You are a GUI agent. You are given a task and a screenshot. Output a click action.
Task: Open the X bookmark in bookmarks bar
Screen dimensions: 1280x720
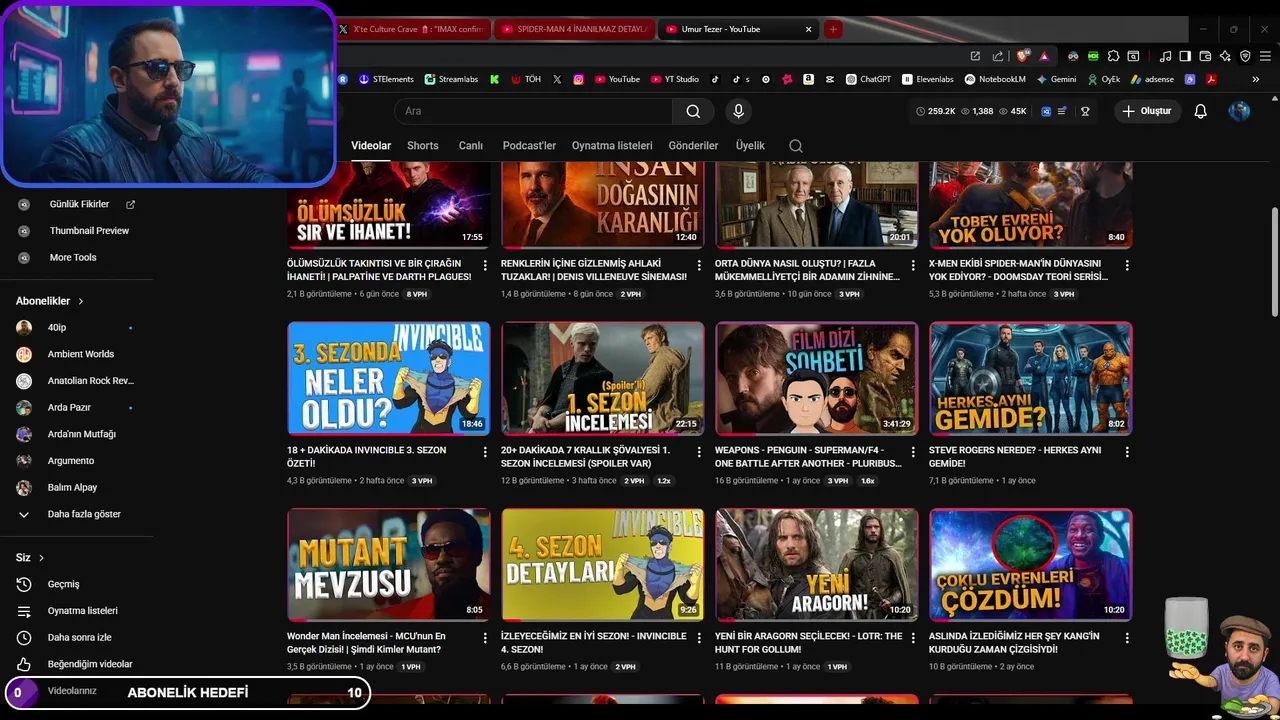point(557,79)
